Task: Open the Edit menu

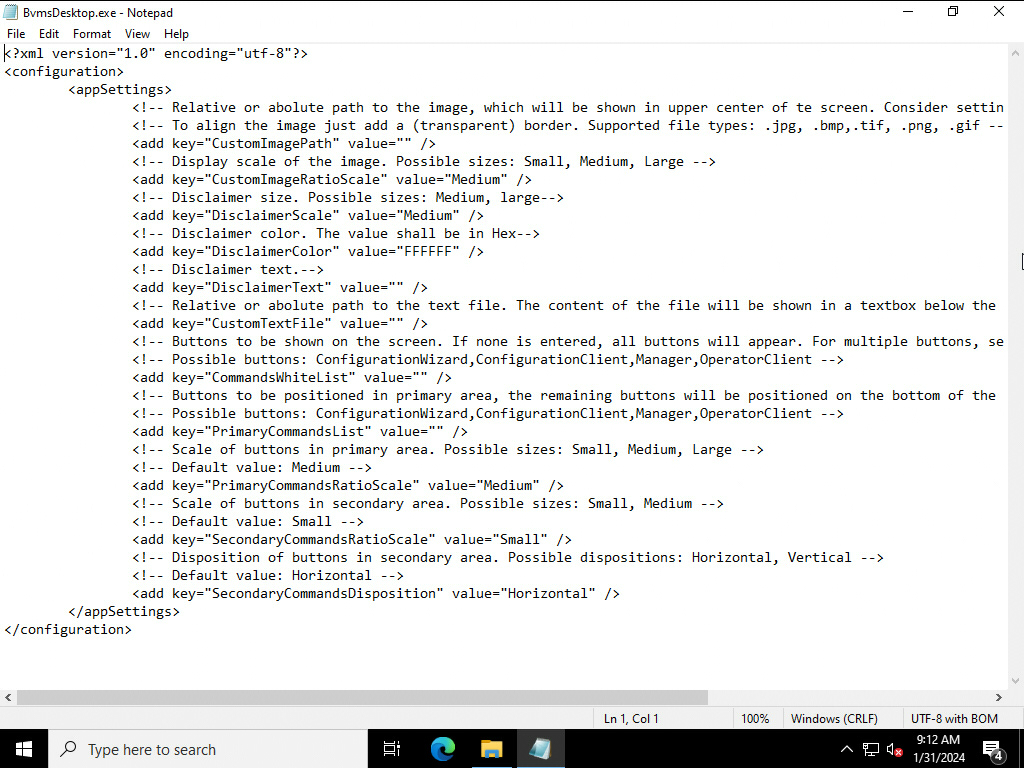Action: tap(49, 34)
